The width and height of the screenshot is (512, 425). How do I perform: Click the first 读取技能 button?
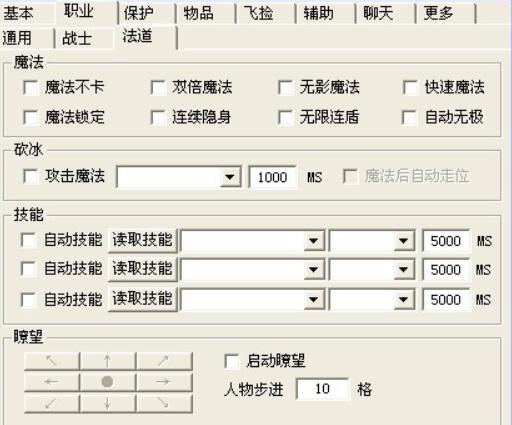tap(142, 240)
